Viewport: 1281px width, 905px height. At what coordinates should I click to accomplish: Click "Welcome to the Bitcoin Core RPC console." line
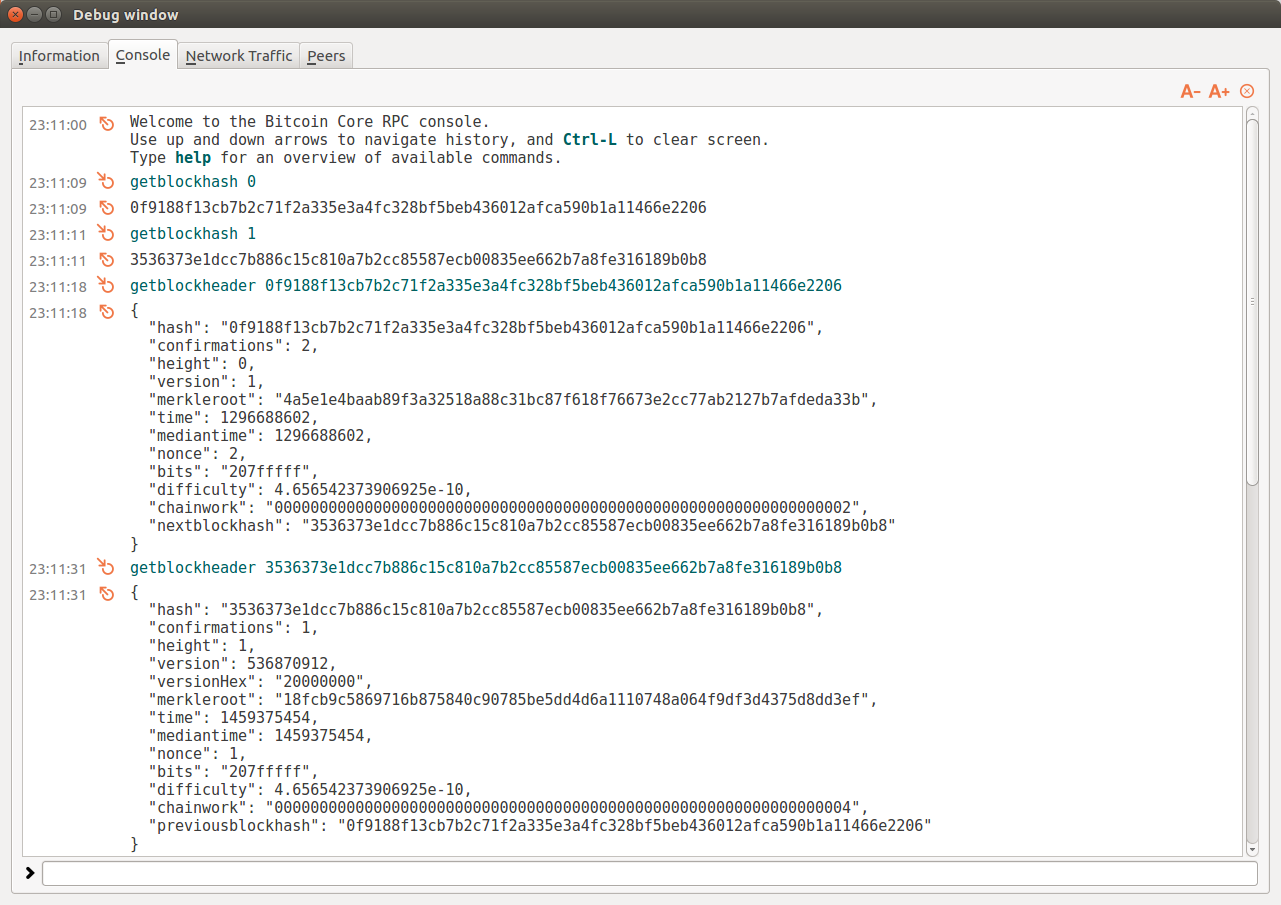(x=310, y=122)
